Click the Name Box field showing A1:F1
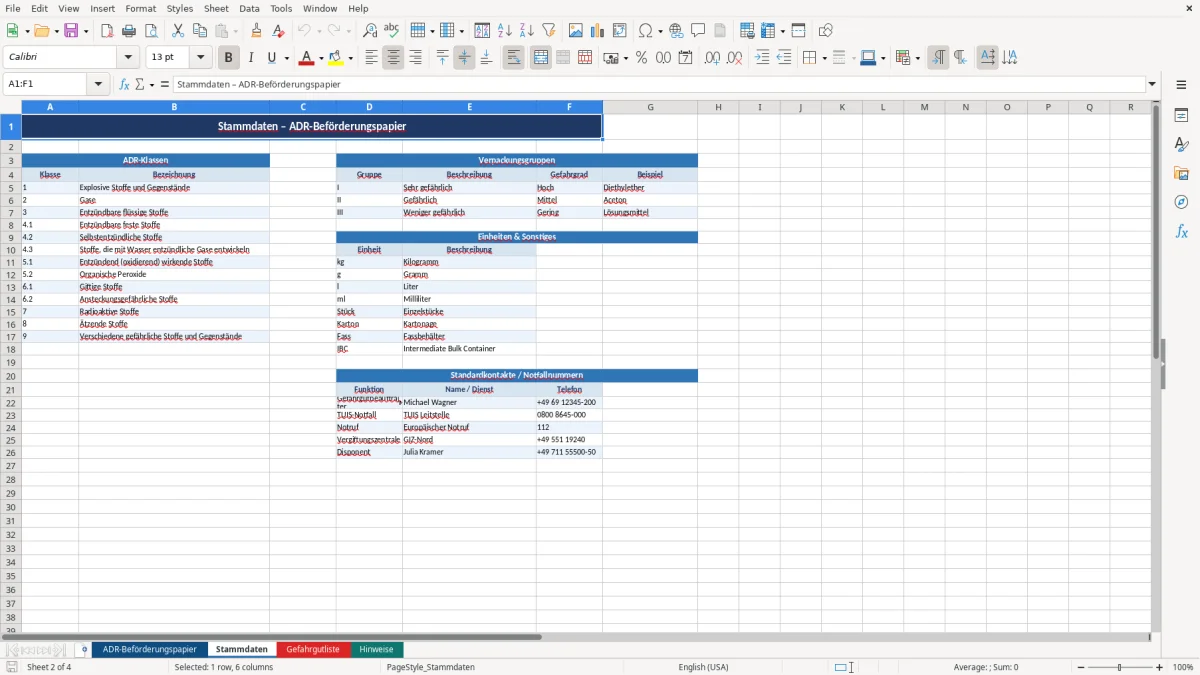This screenshot has height=675, width=1200. coord(47,84)
